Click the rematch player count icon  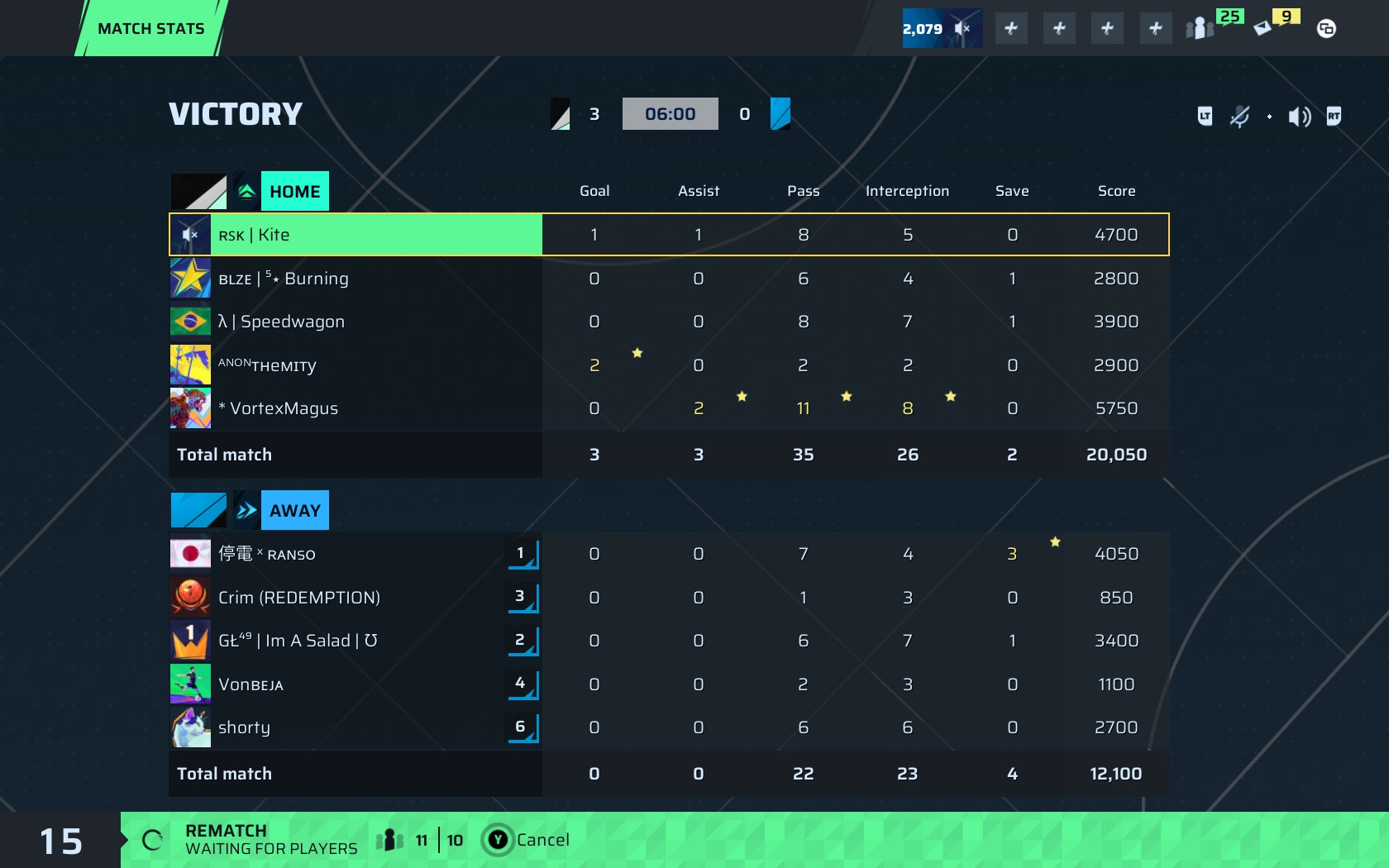(x=389, y=841)
